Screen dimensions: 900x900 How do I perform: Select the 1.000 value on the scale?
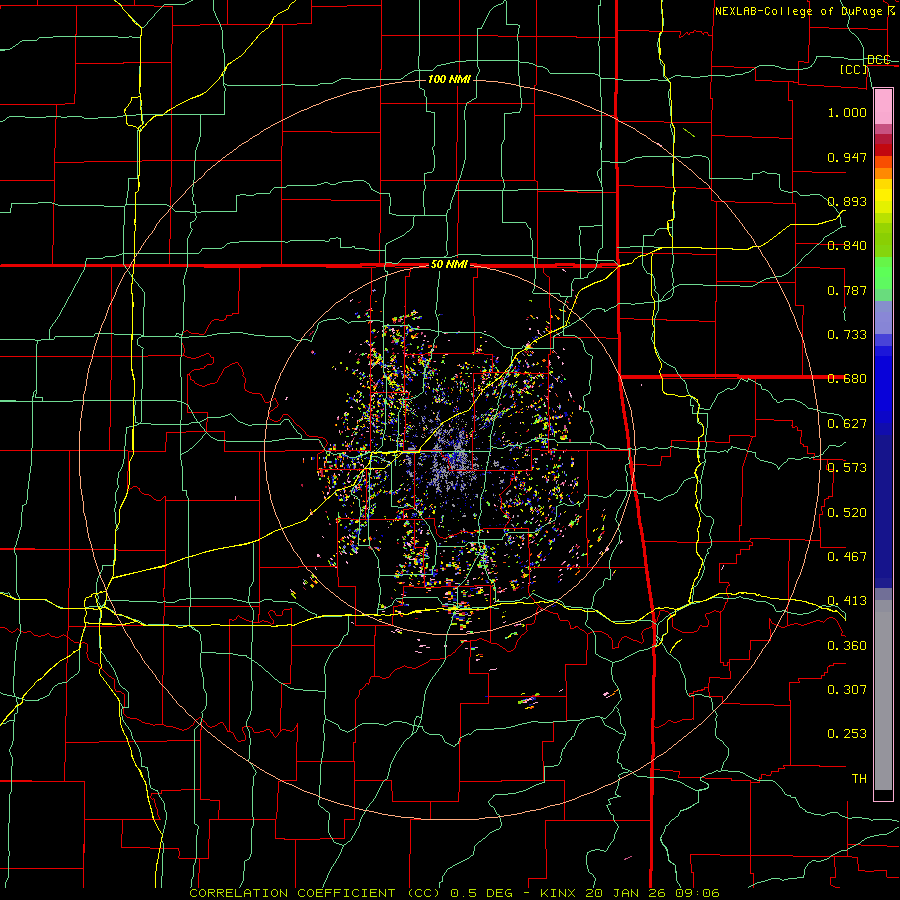point(847,112)
